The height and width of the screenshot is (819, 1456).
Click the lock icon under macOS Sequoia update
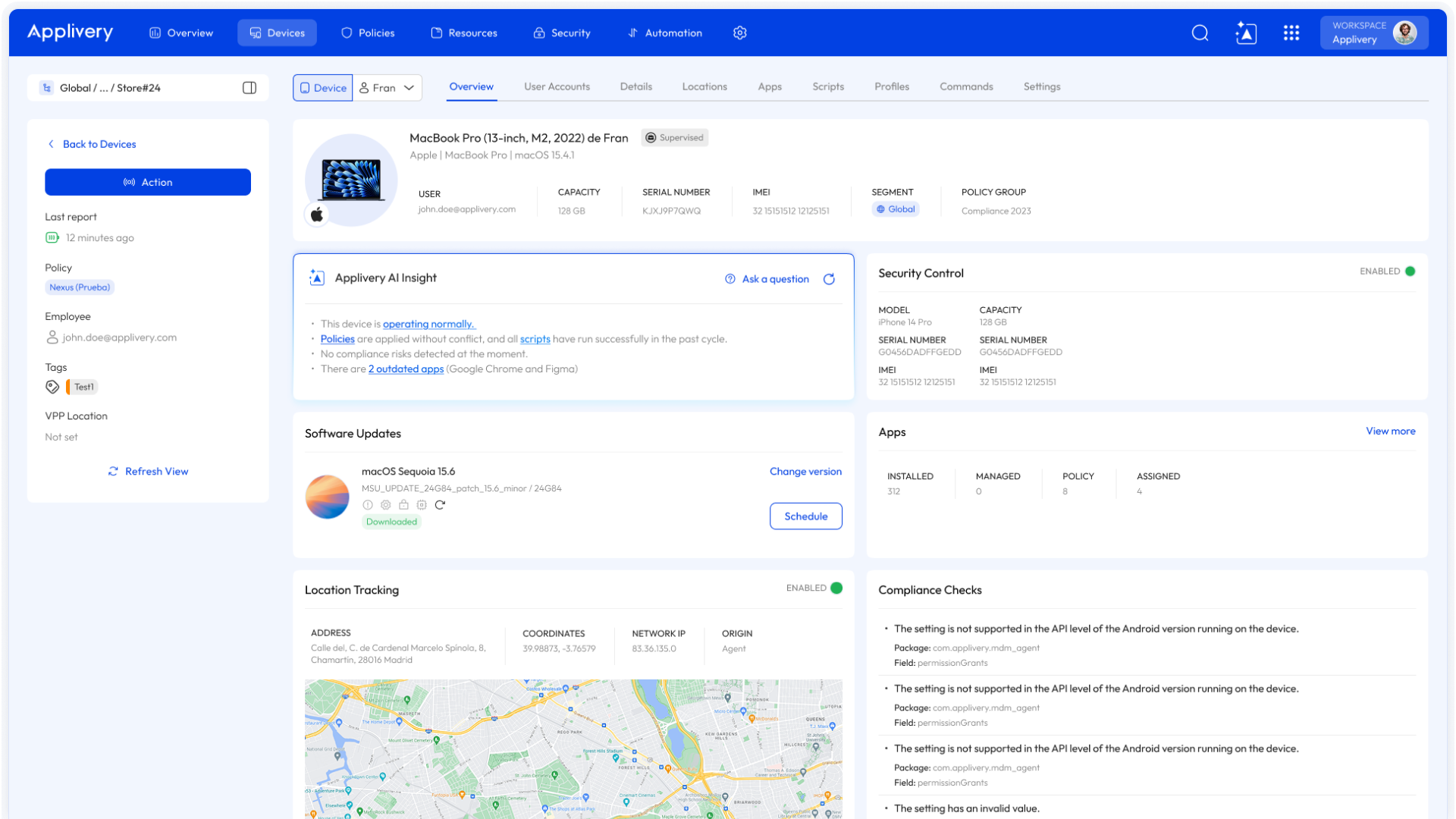[403, 504]
